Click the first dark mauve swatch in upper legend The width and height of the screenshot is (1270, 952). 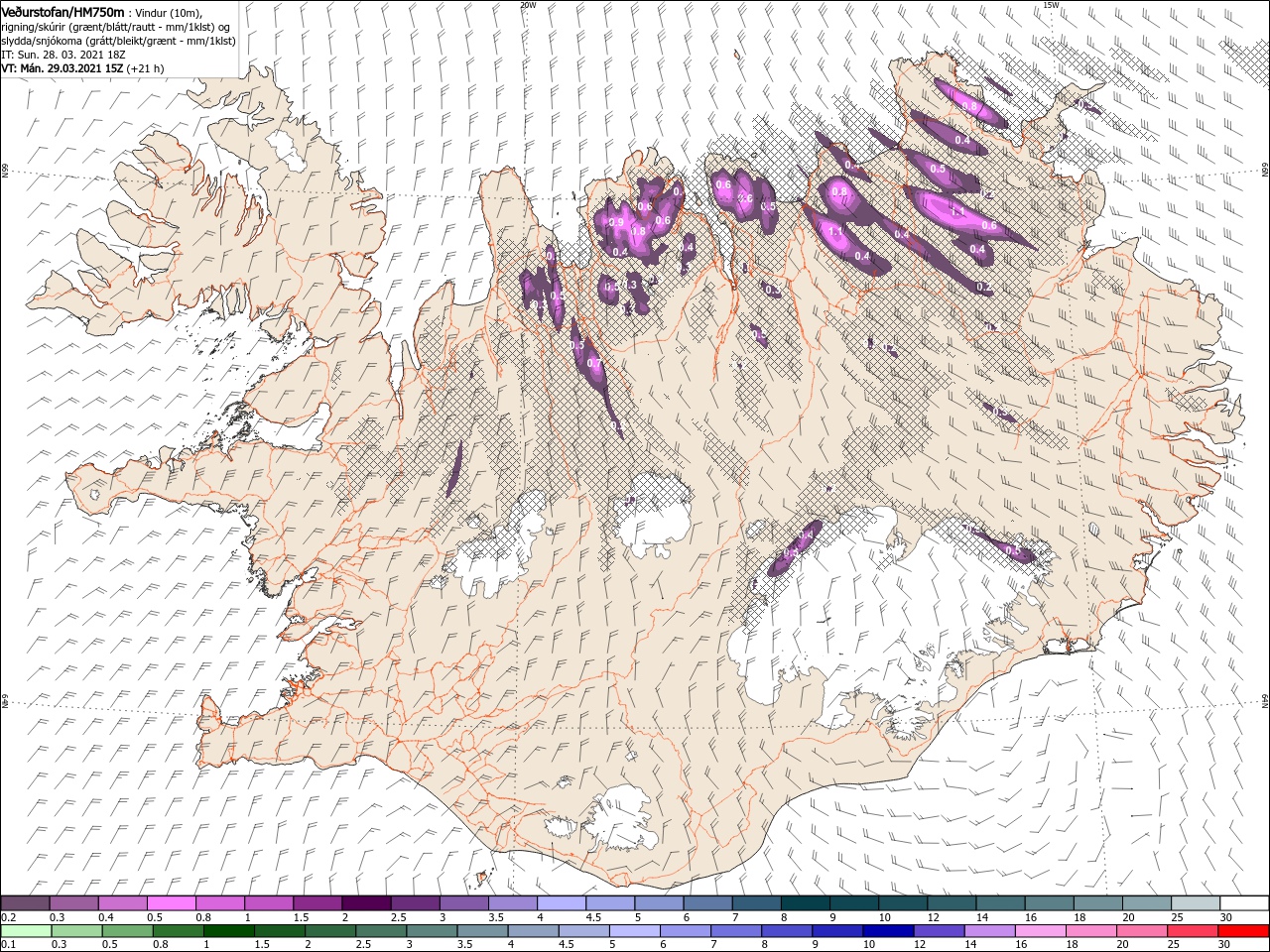(x=25, y=903)
